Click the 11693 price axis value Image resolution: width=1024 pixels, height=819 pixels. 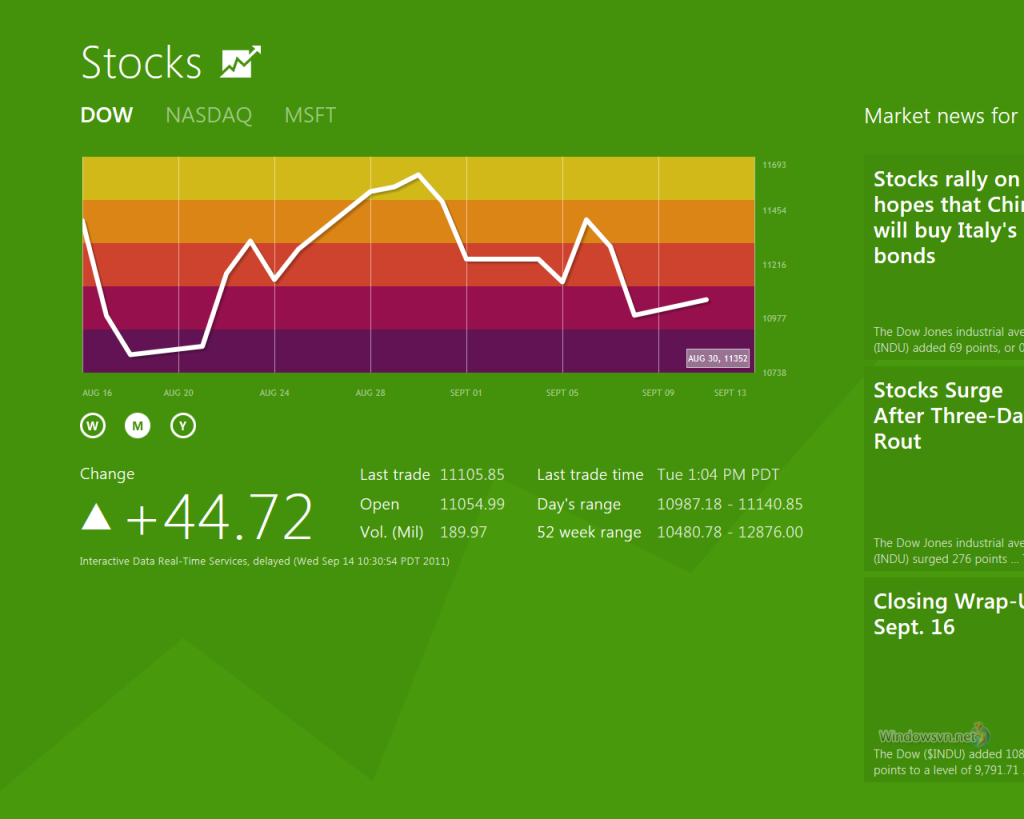point(775,165)
